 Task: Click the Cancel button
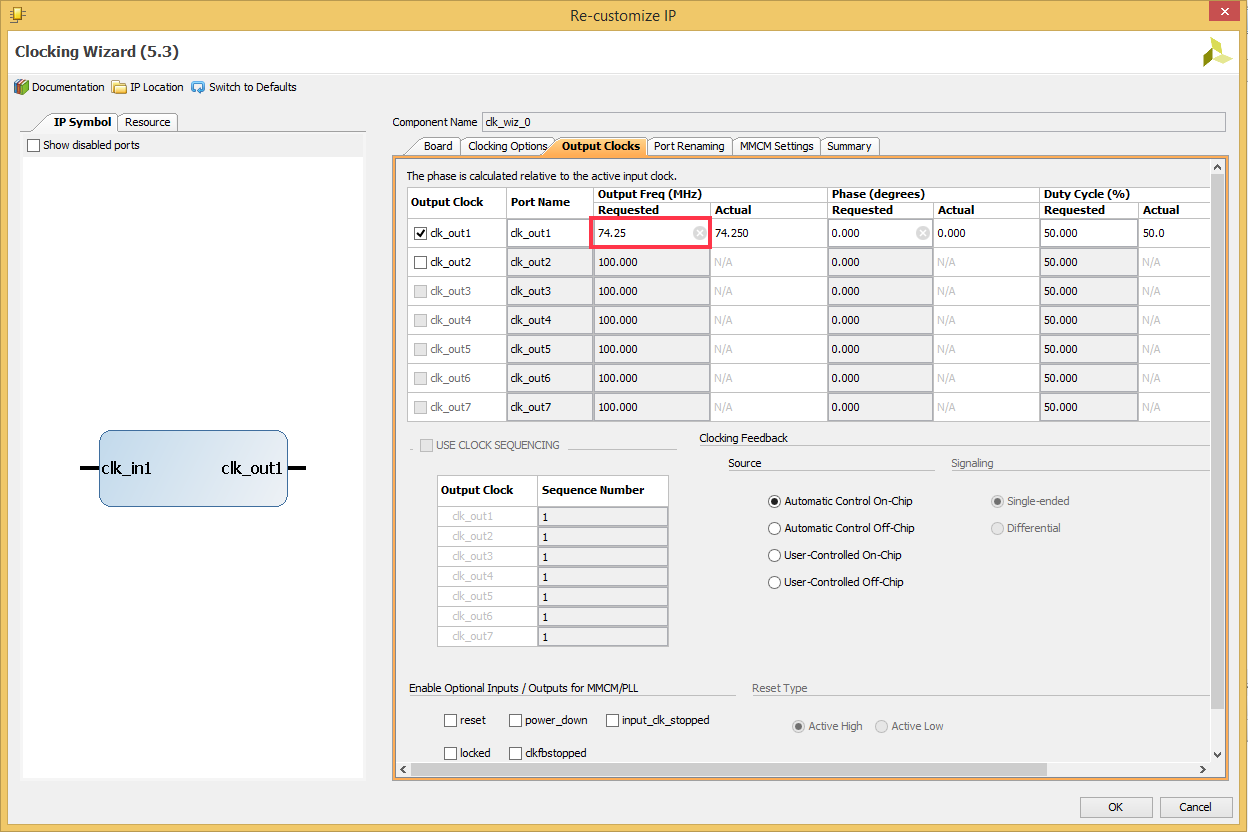1195,807
